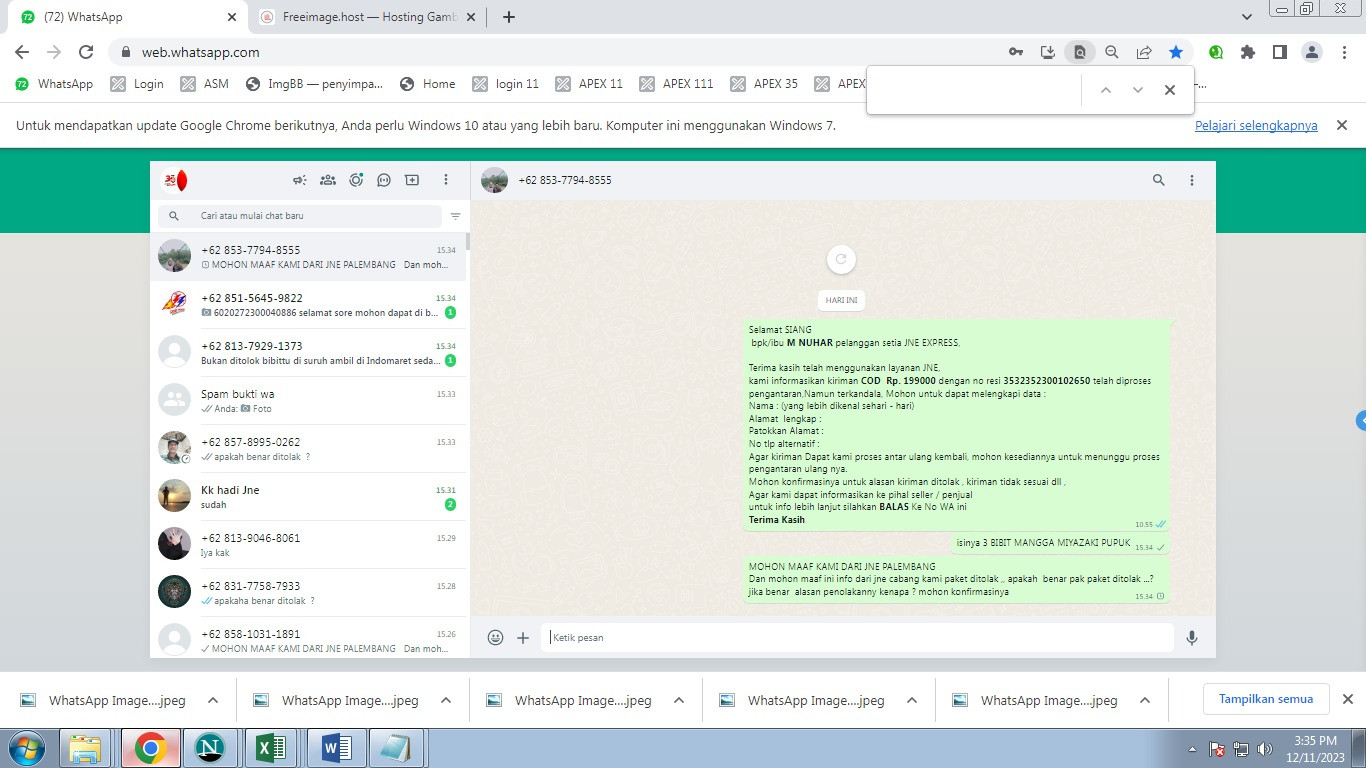The image size is (1366, 768).
Task: Go to previous find-in-page result
Action: tap(1105, 90)
